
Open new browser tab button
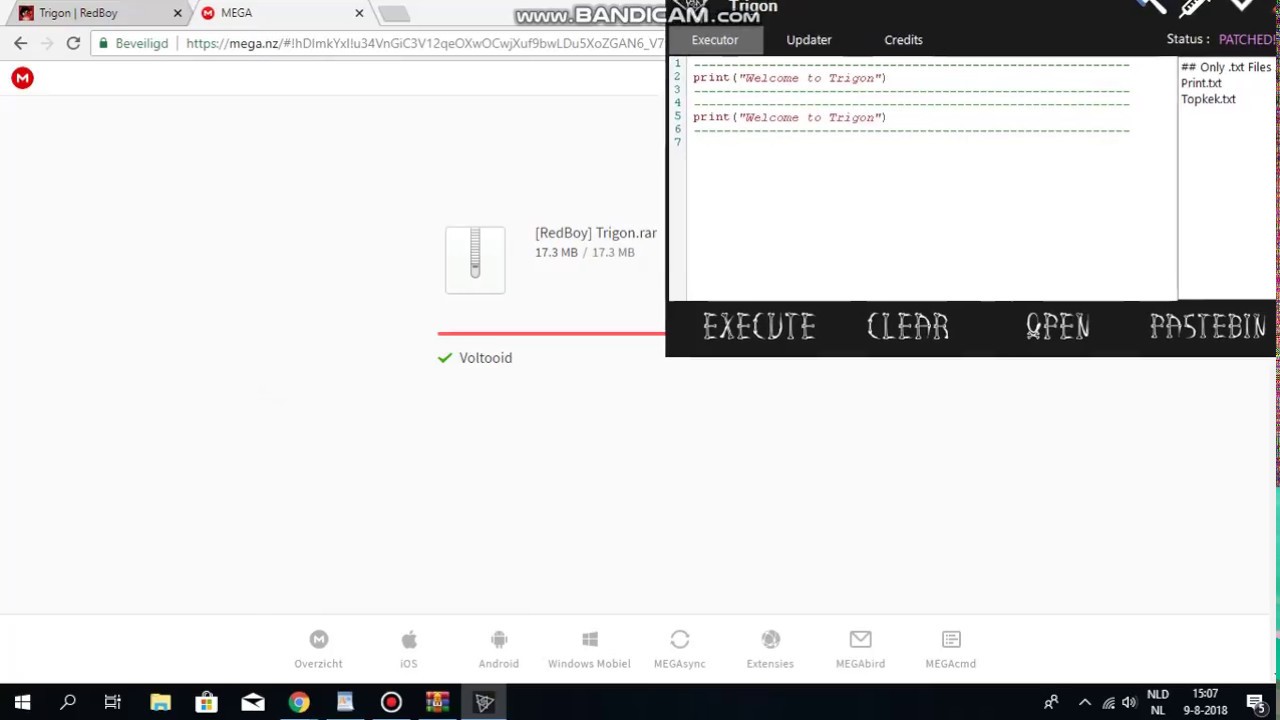coord(394,14)
